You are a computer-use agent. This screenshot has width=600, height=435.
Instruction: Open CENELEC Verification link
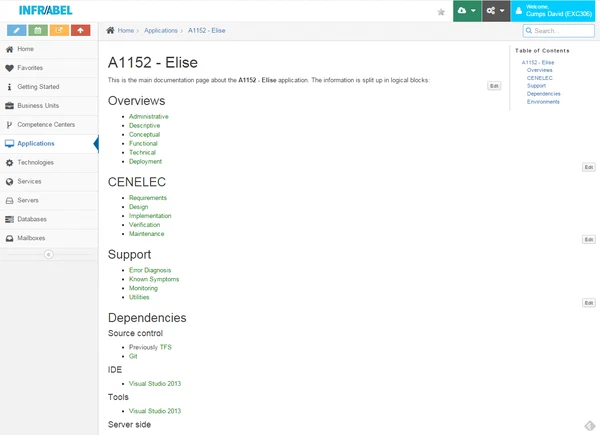click(144, 225)
